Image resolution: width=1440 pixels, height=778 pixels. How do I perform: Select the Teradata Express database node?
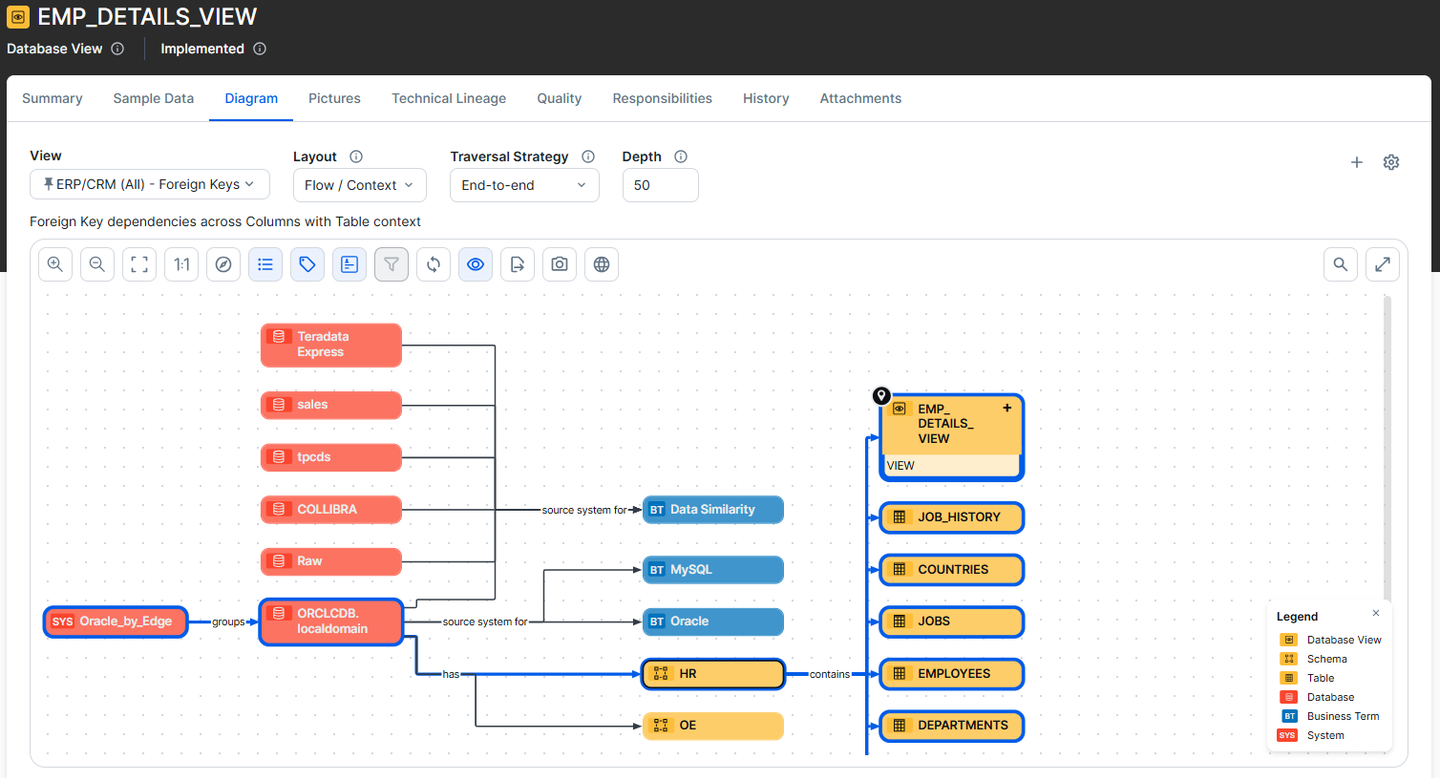[x=331, y=344]
